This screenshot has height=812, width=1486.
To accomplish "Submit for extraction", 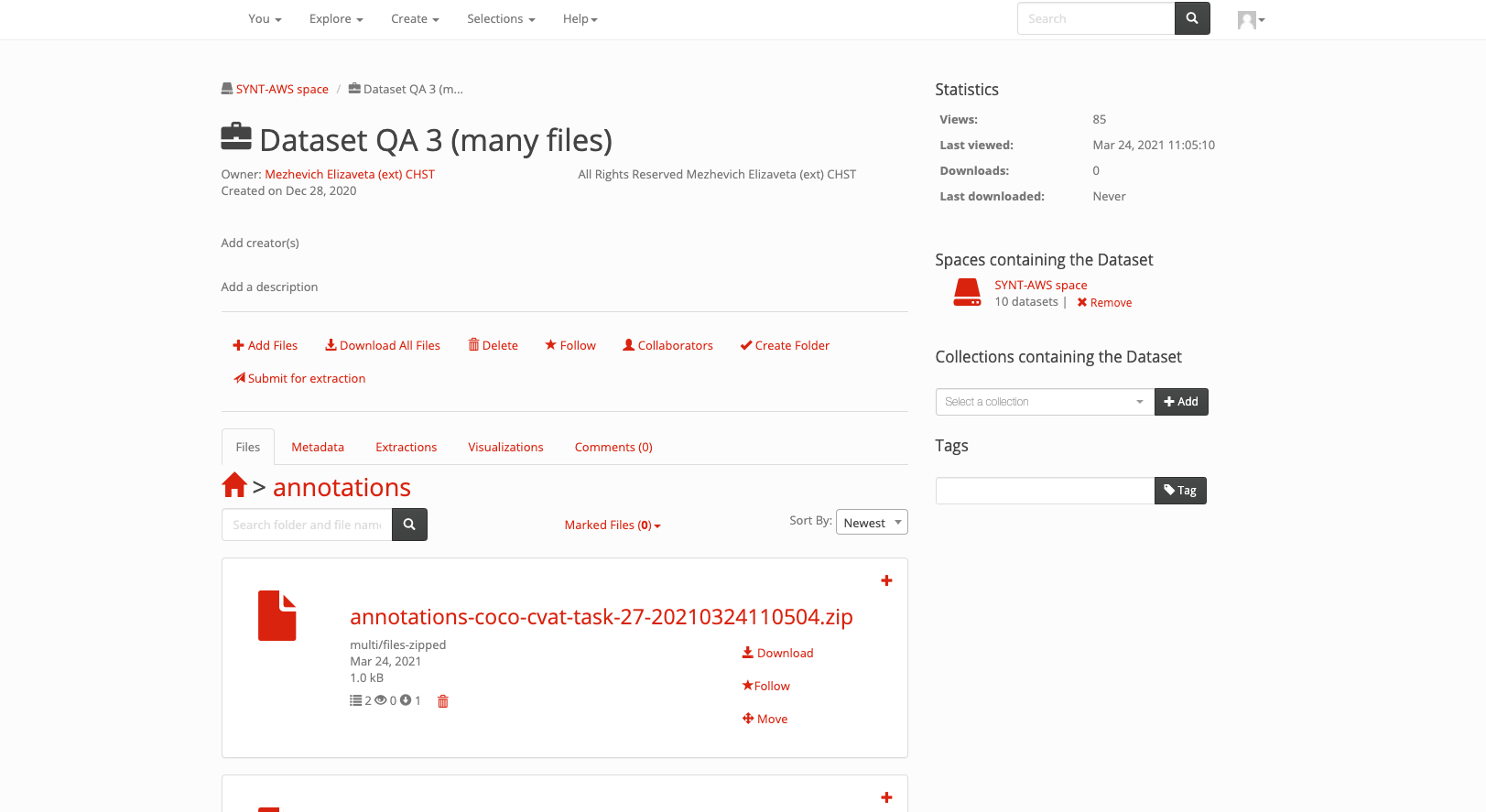I will click(299, 378).
